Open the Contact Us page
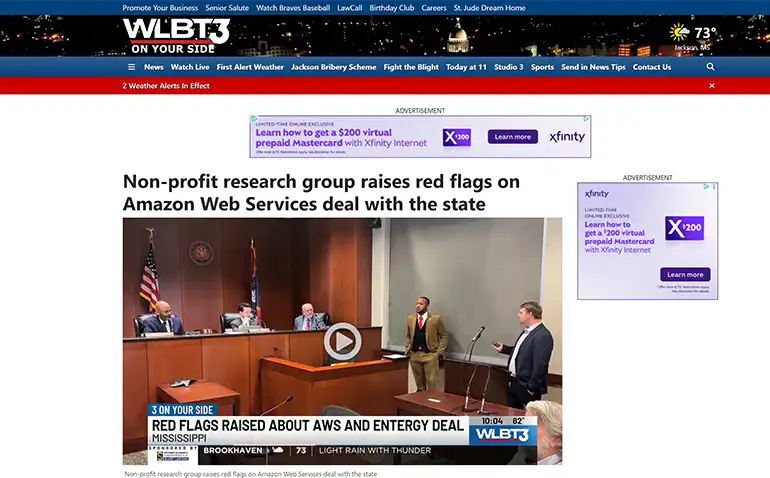Screen dimensions: 770x478 pos(652,67)
